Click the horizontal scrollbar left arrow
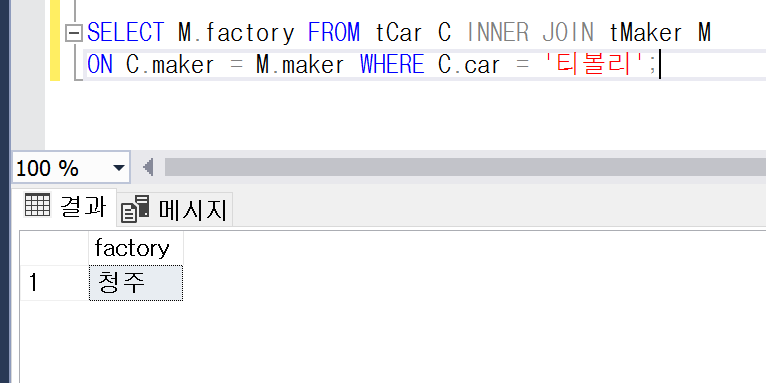 [x=148, y=167]
